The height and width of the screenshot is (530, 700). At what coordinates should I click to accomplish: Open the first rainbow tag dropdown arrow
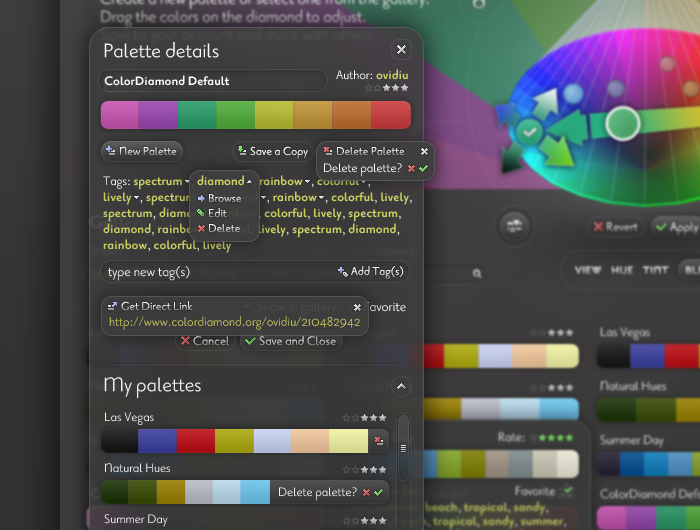point(307,182)
